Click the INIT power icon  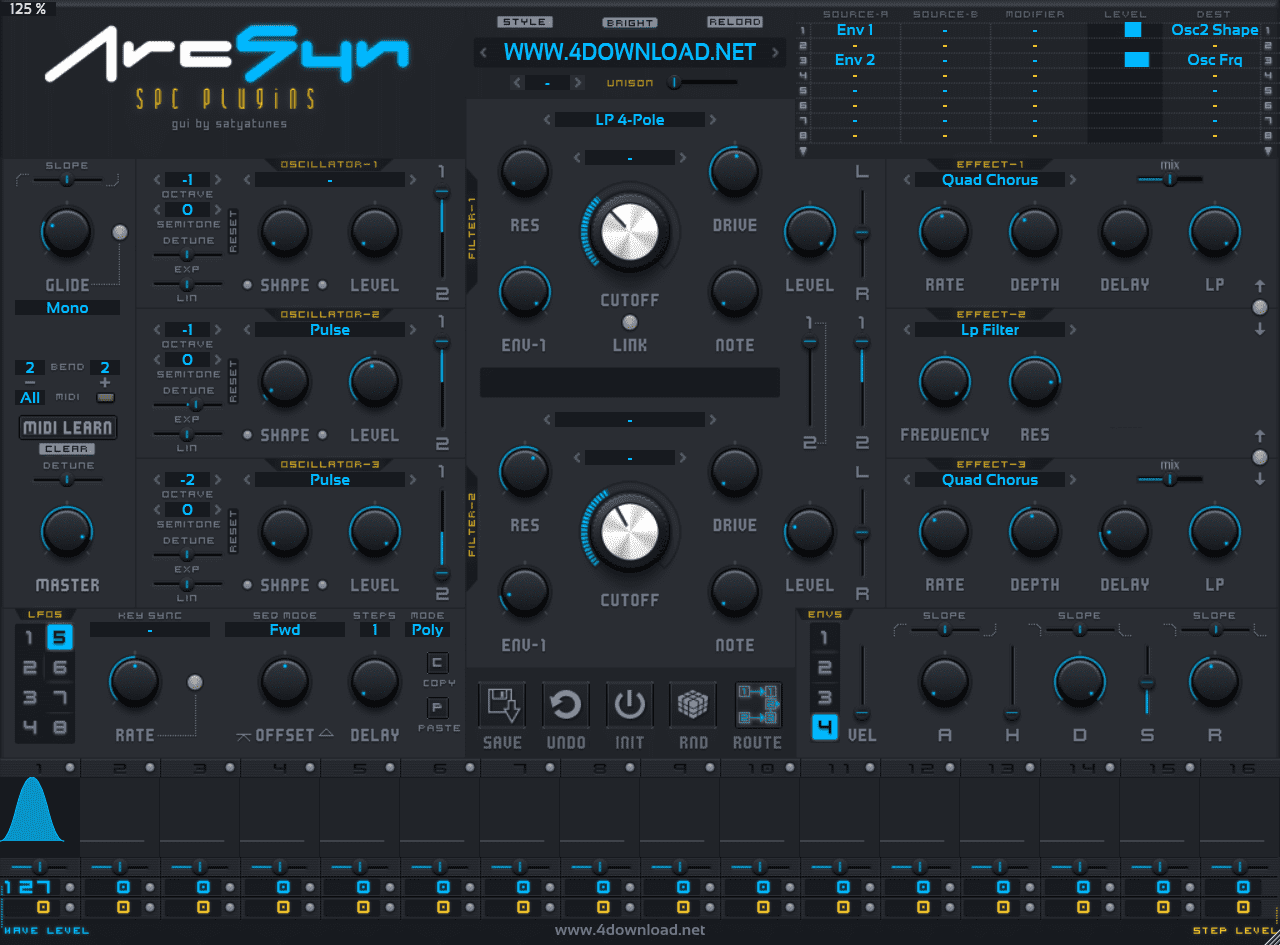[x=629, y=706]
